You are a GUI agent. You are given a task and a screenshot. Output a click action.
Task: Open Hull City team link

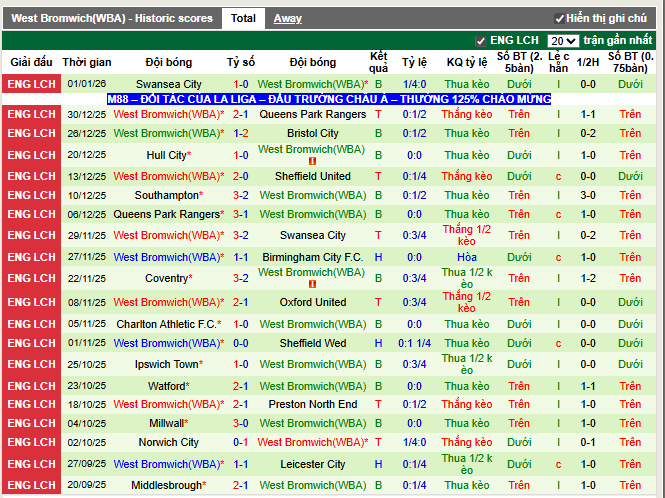click(x=166, y=155)
